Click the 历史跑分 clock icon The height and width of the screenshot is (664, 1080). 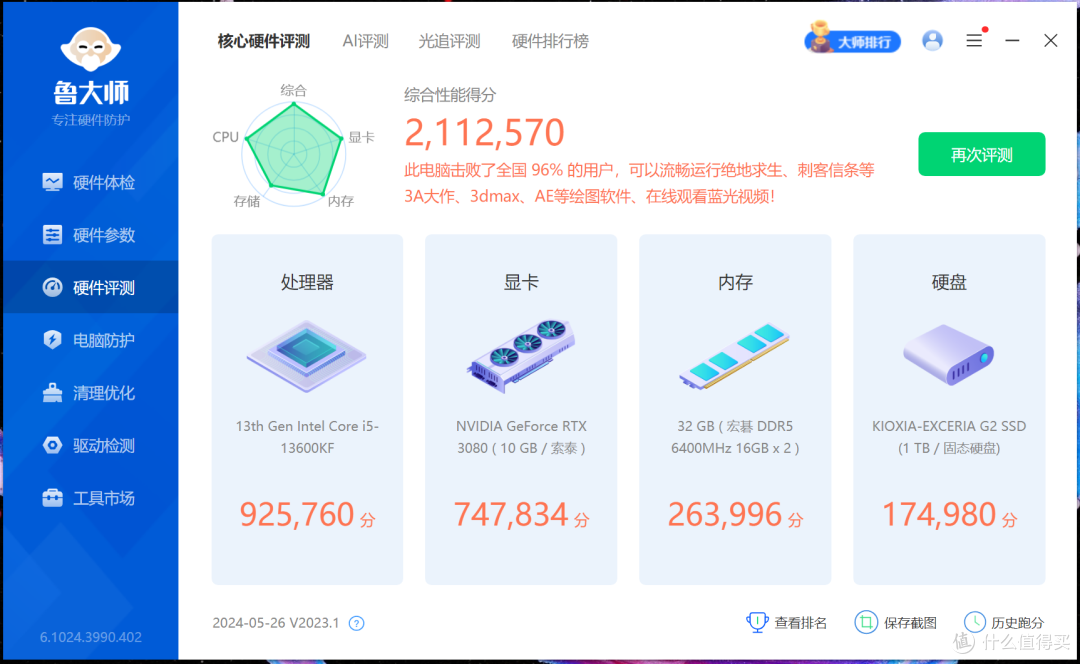click(975, 622)
